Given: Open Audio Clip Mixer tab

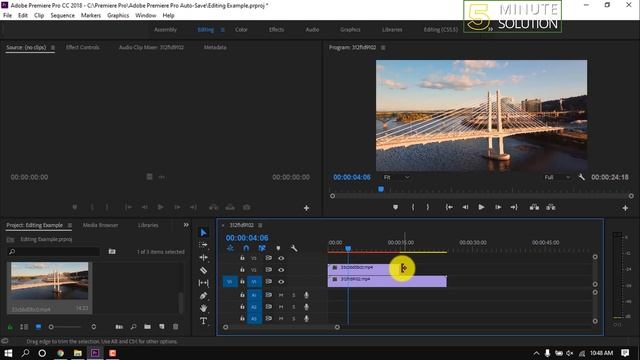Looking at the screenshot, I should (151, 48).
